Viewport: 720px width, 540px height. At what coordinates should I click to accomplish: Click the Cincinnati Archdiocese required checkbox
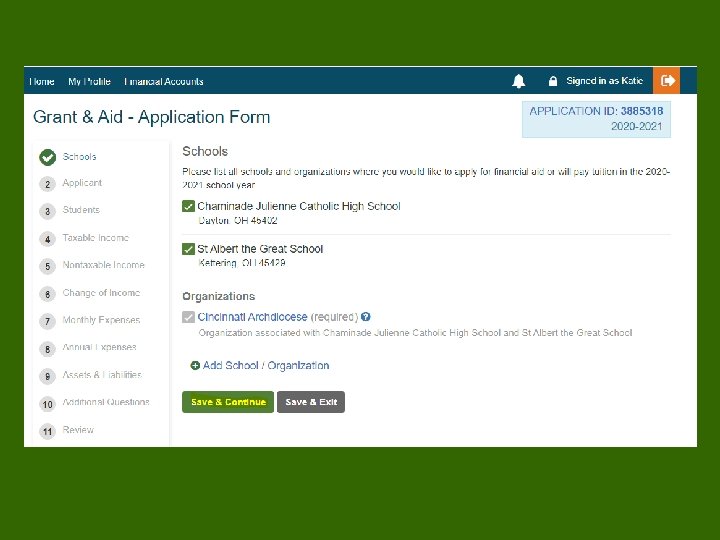tap(188, 317)
